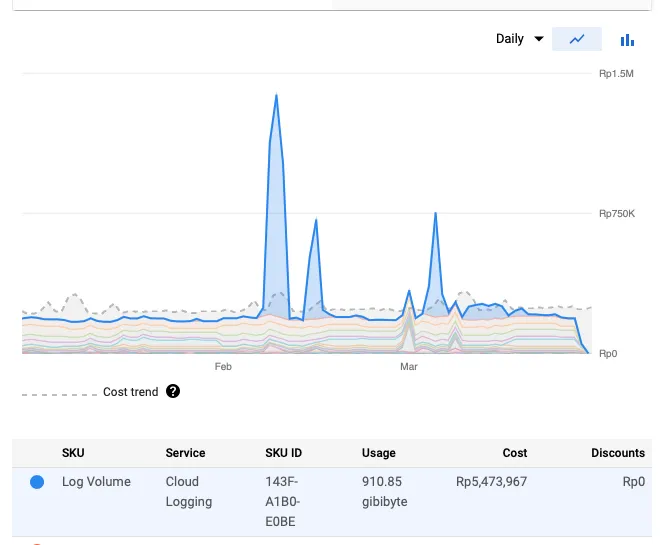661x545 pixels.
Task: Click the Mar axis label
Action: [x=409, y=367]
